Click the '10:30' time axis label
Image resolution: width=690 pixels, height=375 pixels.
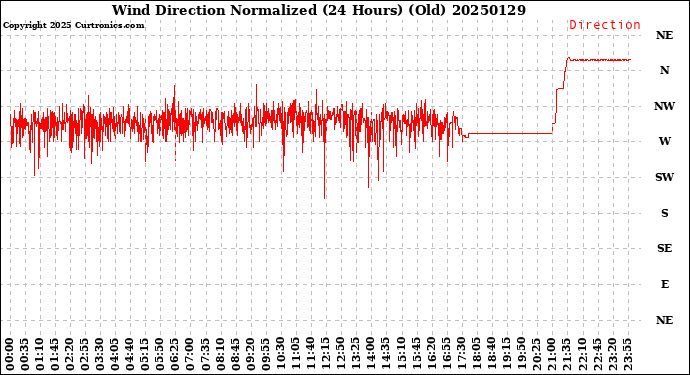pyautogui.click(x=281, y=355)
